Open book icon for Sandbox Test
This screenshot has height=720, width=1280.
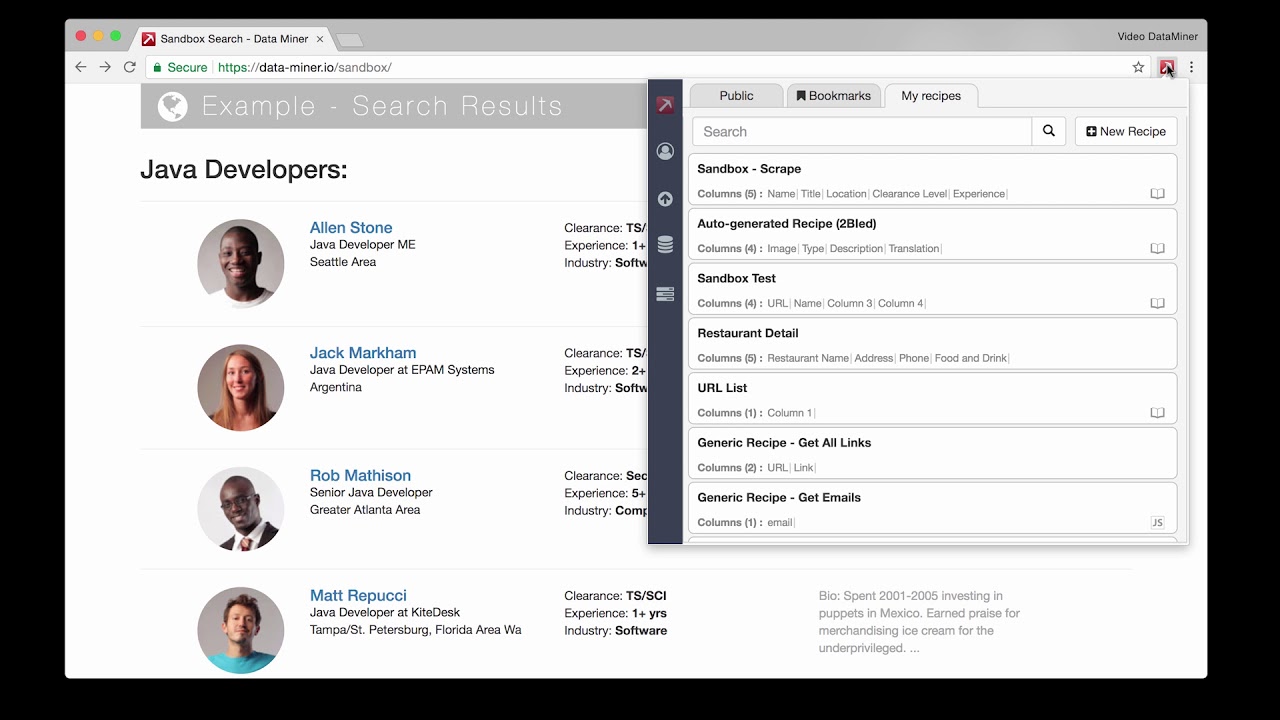tap(1157, 303)
